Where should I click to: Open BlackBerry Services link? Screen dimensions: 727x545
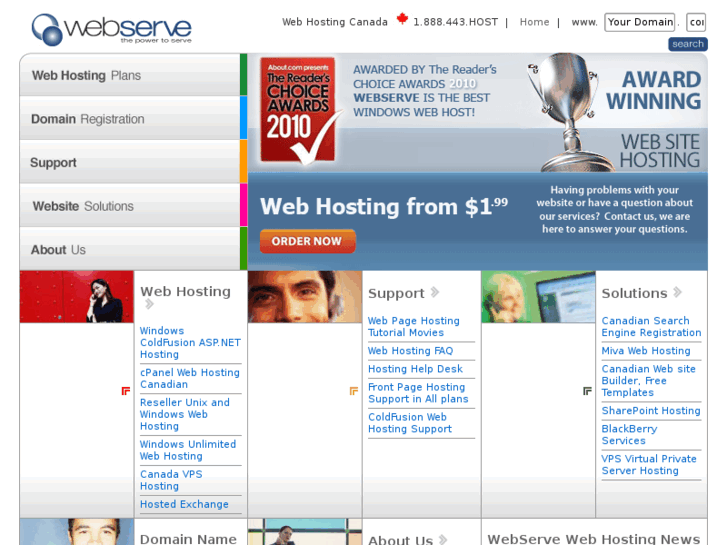[x=629, y=435]
